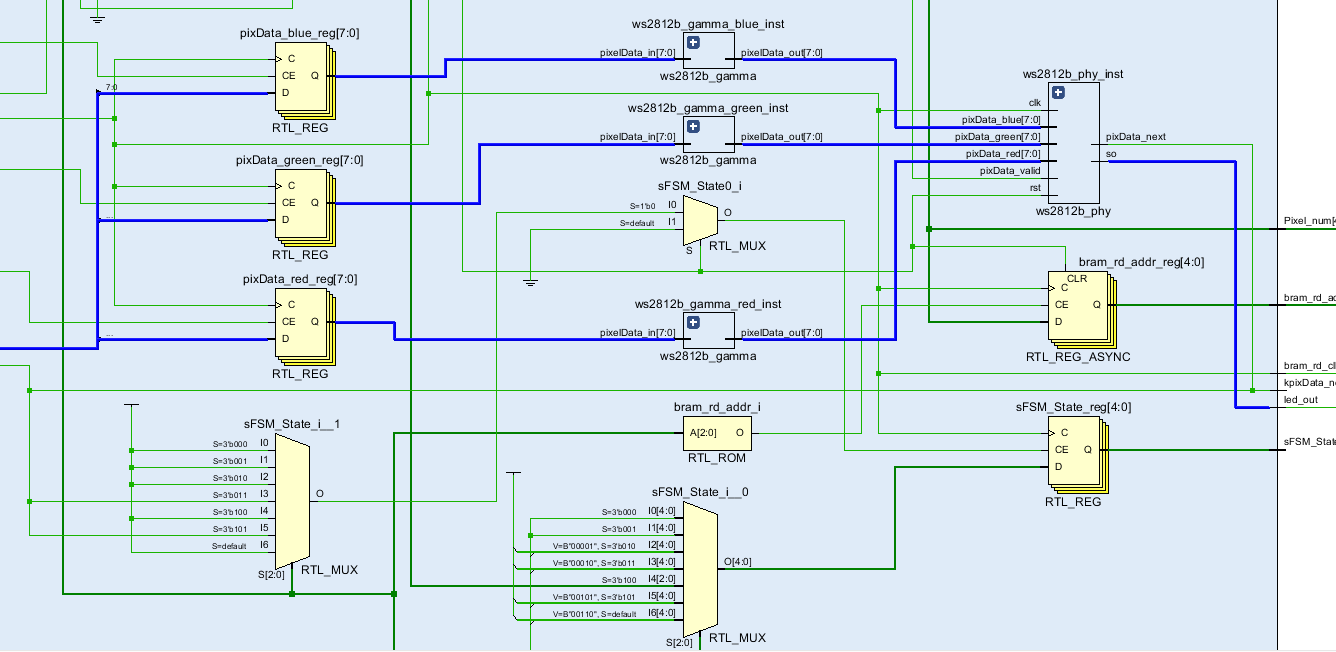Viewport: 1336px width, 652px height.
Task: Select the pixData_green_reg register cell
Action: (x=303, y=207)
